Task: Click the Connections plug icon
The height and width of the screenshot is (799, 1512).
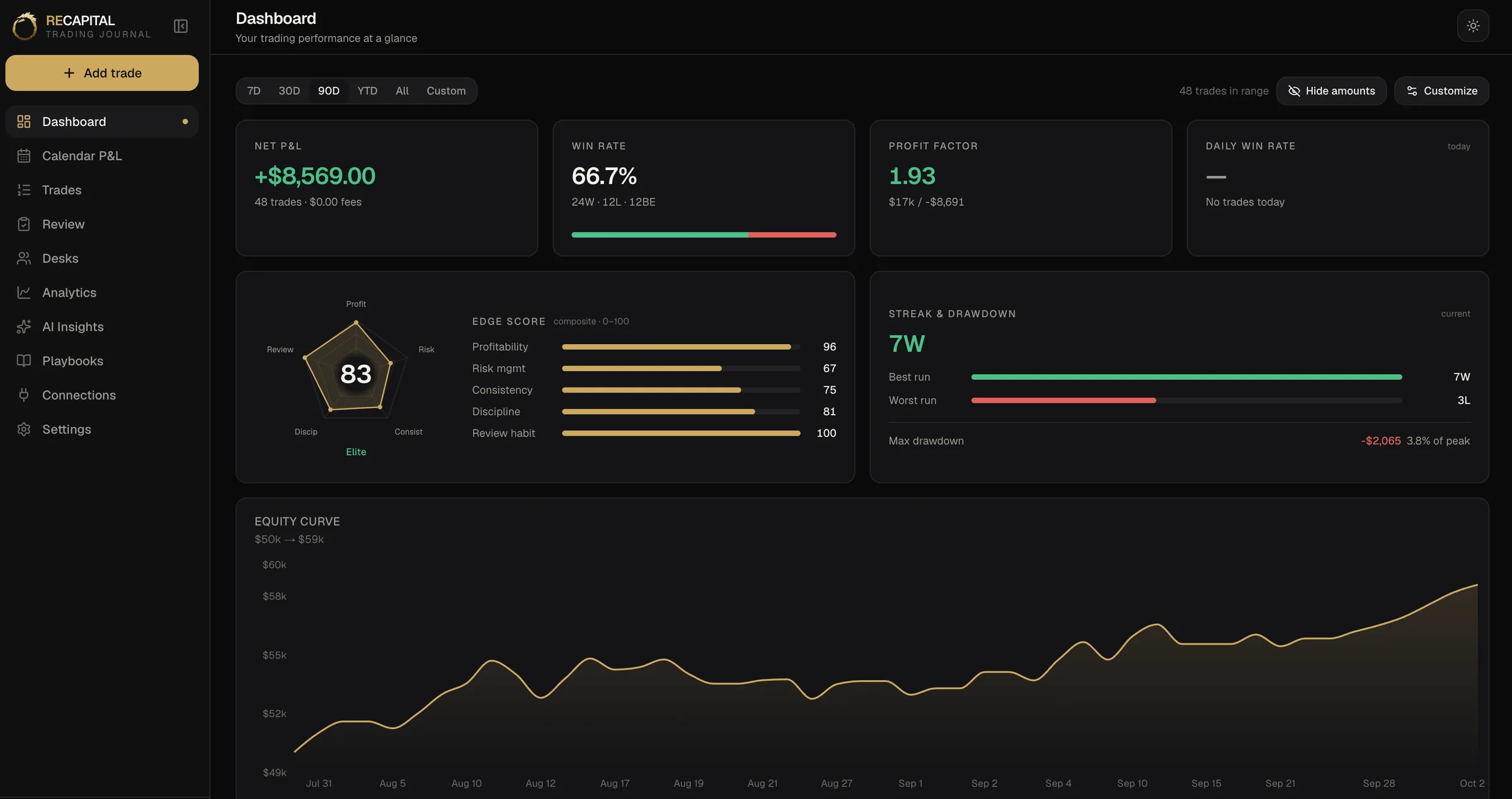Action: [24, 395]
